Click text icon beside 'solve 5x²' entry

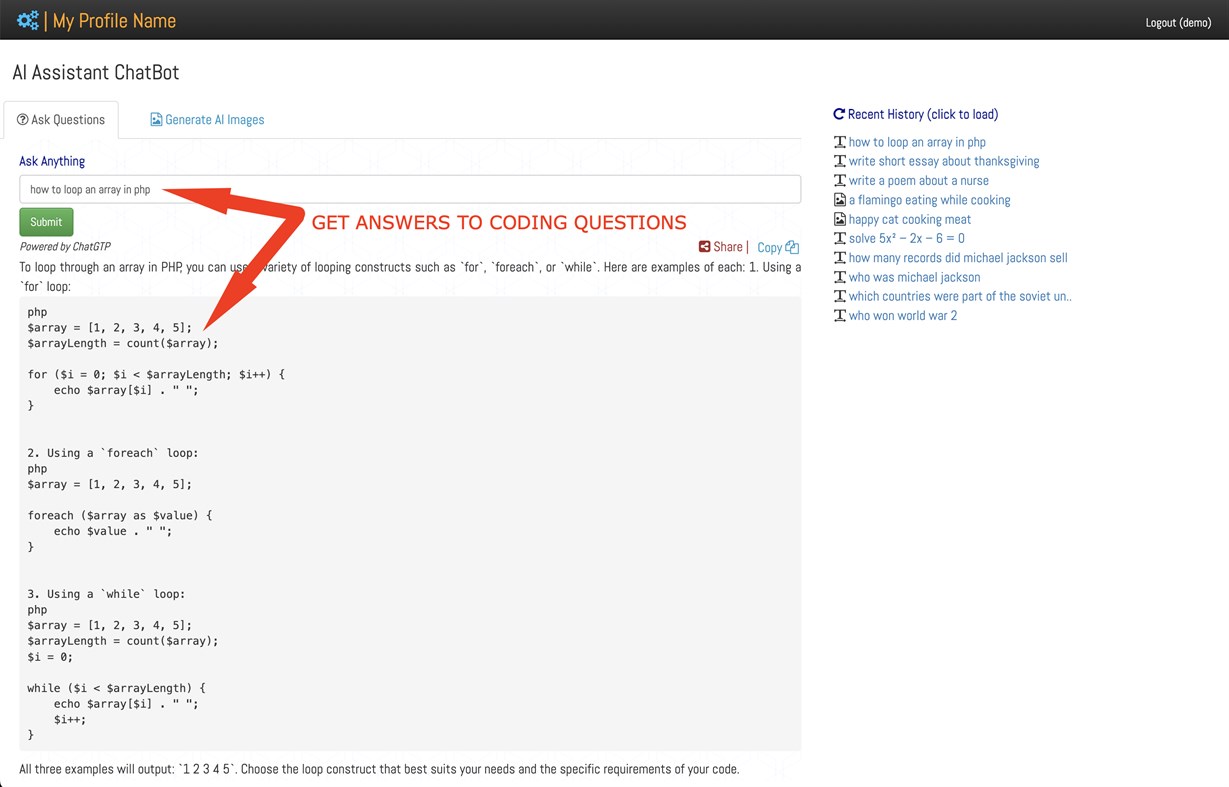tap(840, 238)
